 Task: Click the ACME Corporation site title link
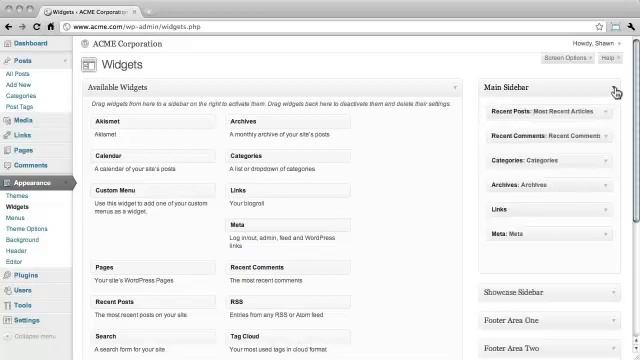click(x=127, y=44)
